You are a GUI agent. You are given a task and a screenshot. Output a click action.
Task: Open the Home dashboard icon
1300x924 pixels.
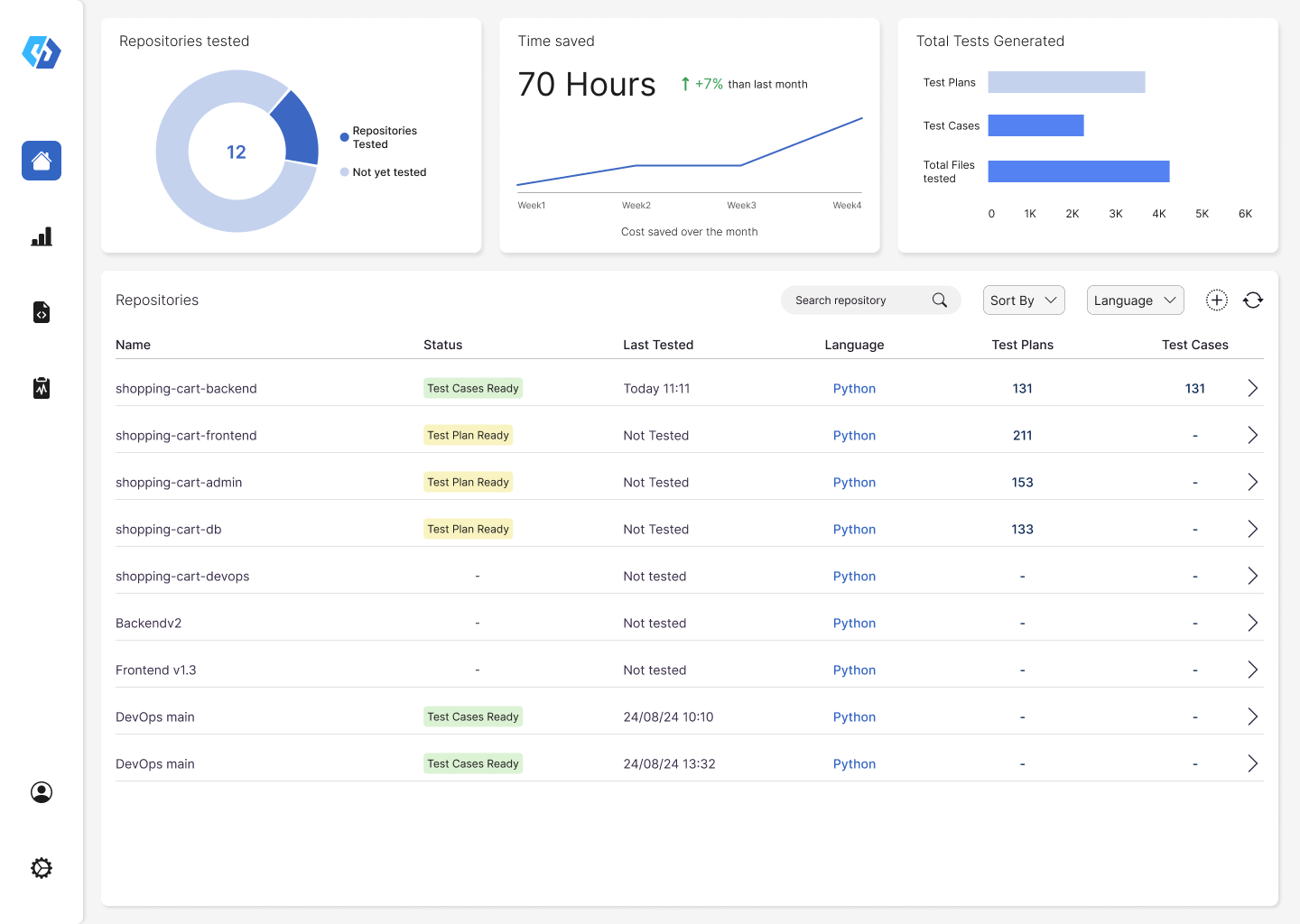click(42, 161)
